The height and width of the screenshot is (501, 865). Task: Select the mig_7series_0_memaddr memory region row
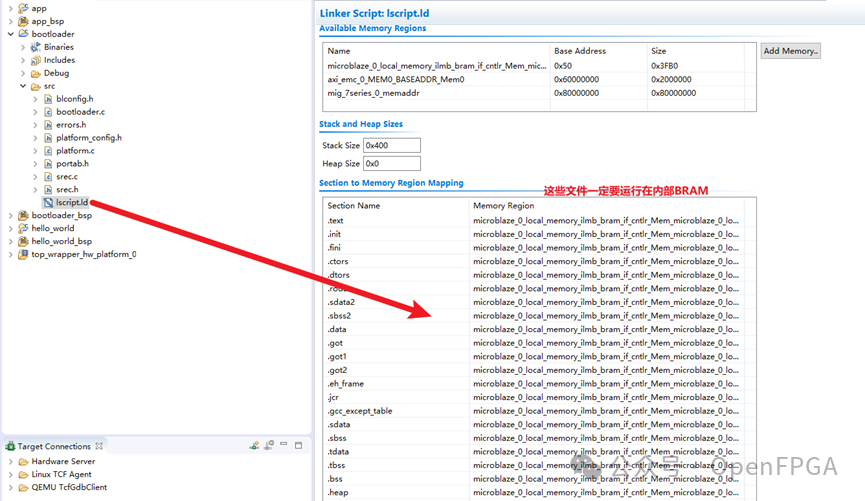pyautogui.click(x=539, y=93)
